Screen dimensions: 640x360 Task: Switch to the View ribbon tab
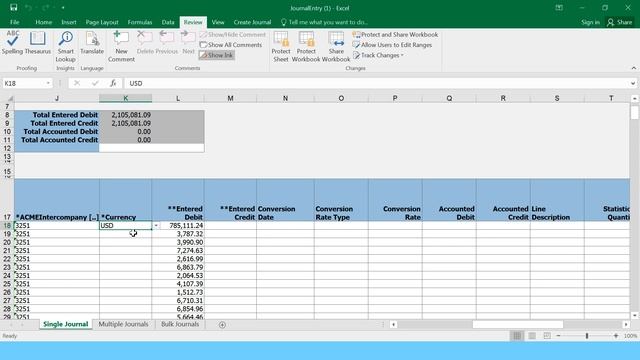(218, 22)
